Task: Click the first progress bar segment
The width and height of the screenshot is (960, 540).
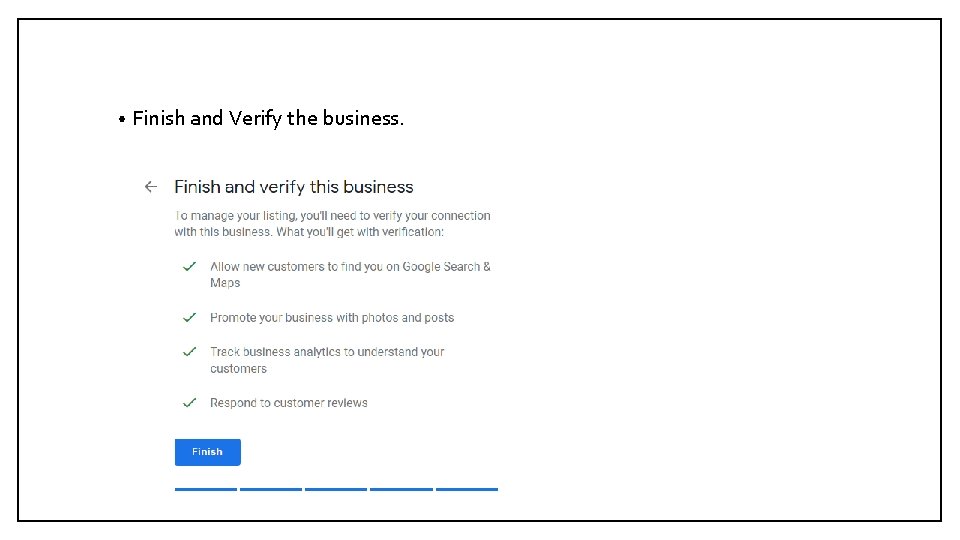Action: tap(206, 489)
